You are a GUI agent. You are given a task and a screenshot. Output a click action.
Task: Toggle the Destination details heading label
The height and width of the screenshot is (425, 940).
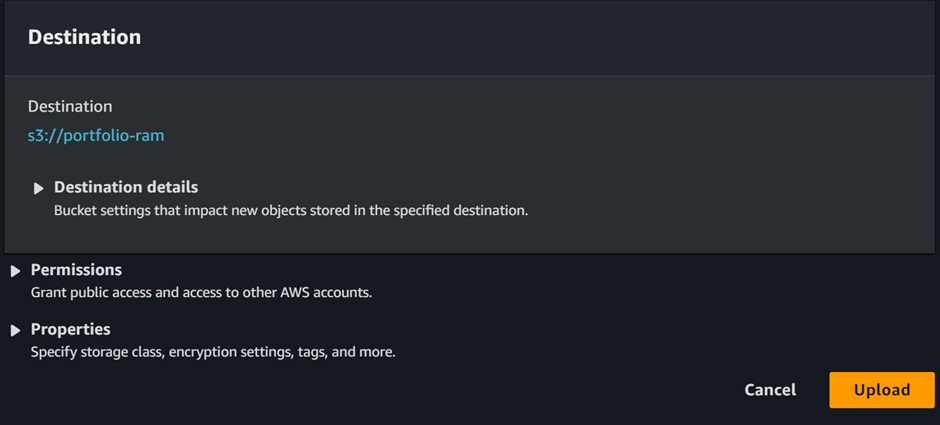(126, 187)
